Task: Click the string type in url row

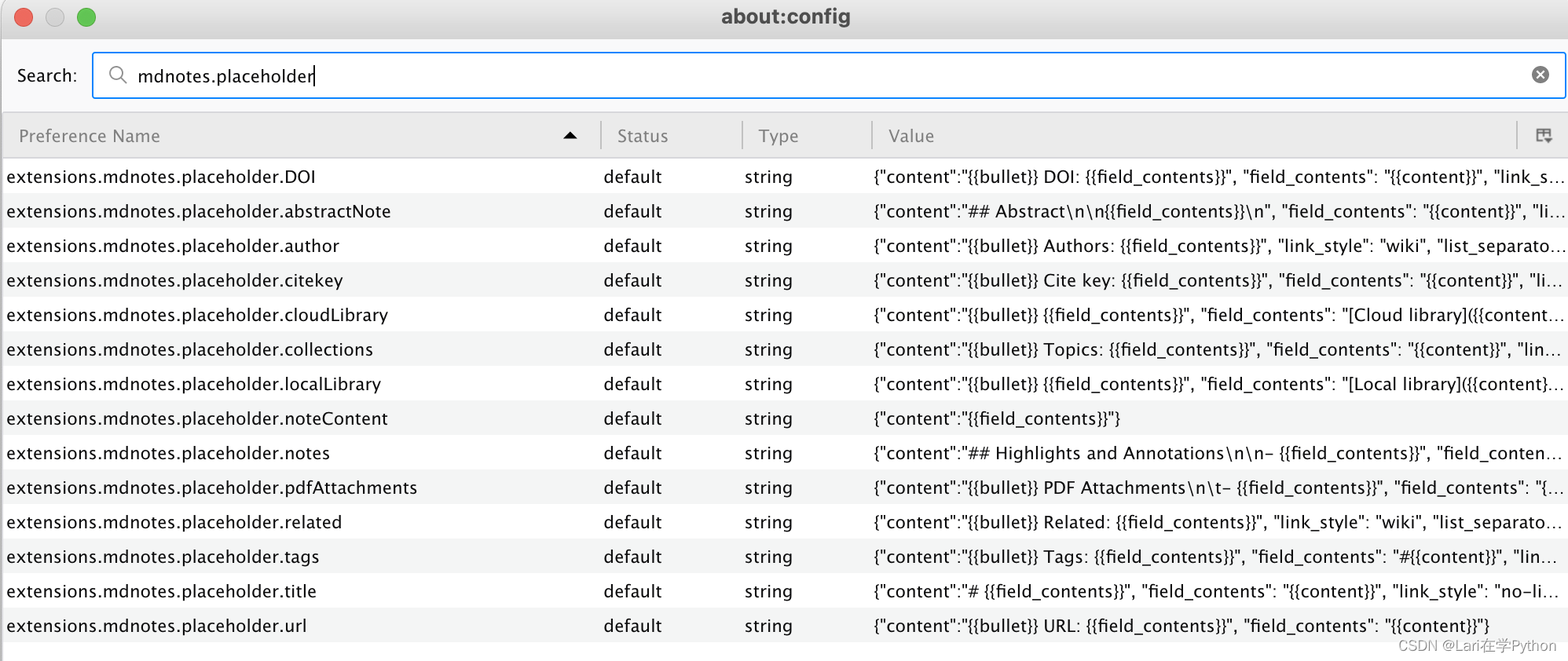Action: (768, 626)
